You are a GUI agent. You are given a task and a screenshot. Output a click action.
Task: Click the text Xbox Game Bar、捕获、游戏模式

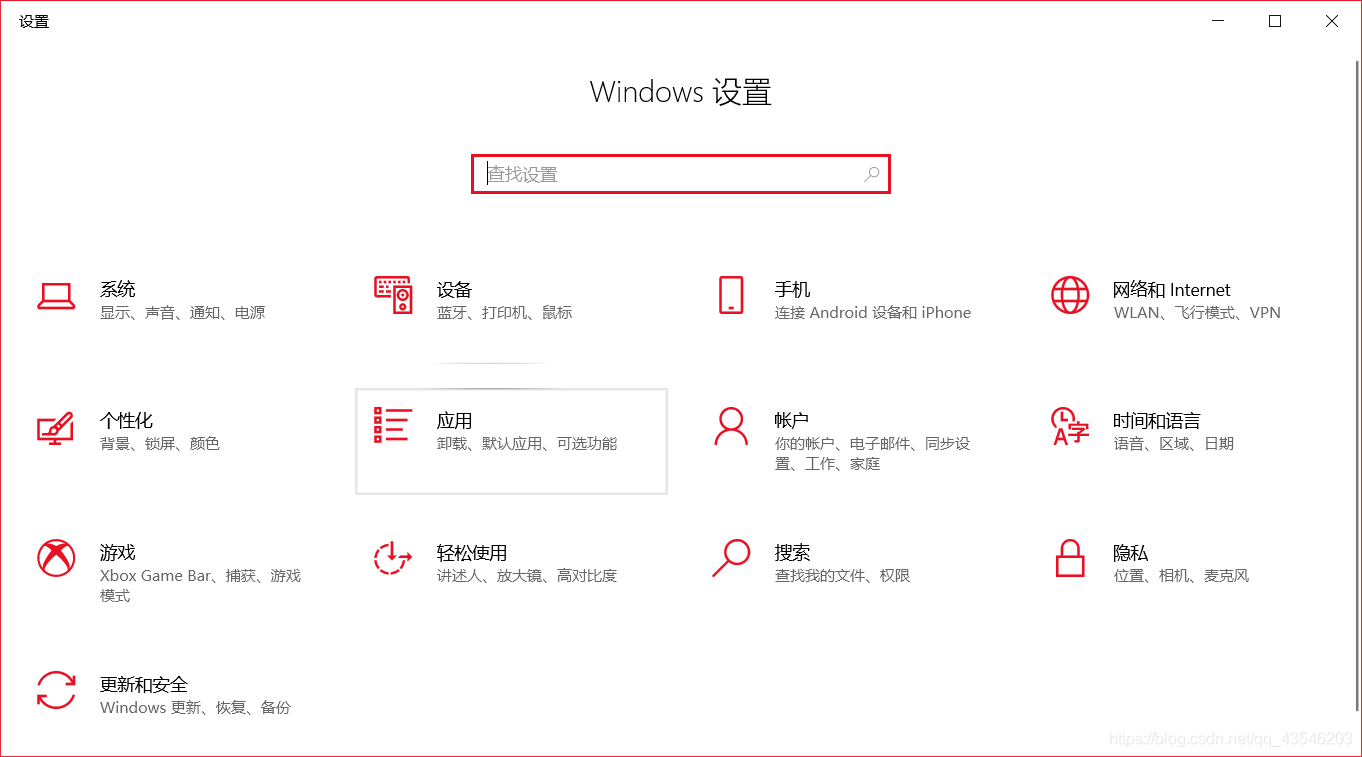200,586
